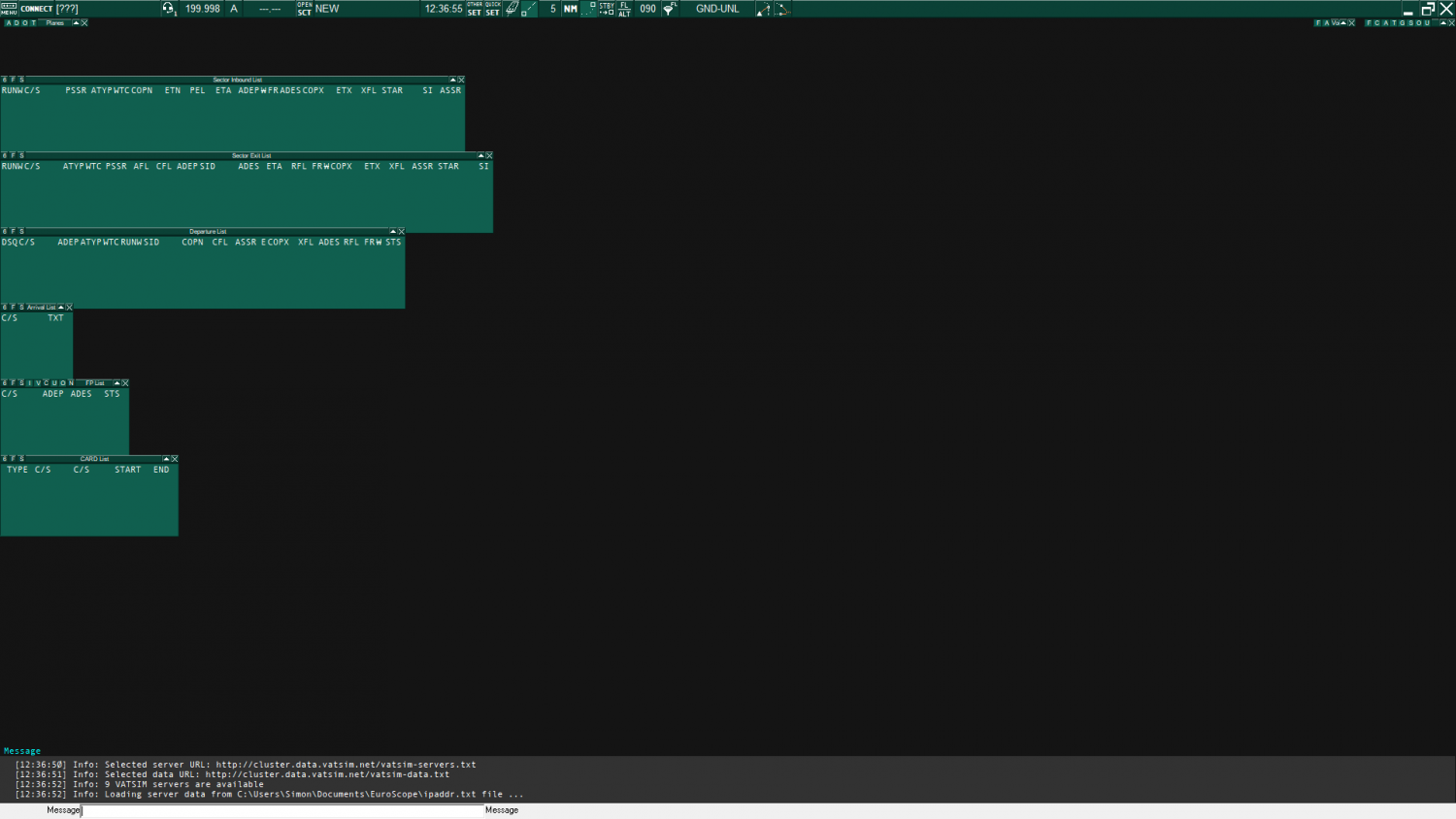Open a sector file with the OPEN SCT button

[x=304, y=9]
